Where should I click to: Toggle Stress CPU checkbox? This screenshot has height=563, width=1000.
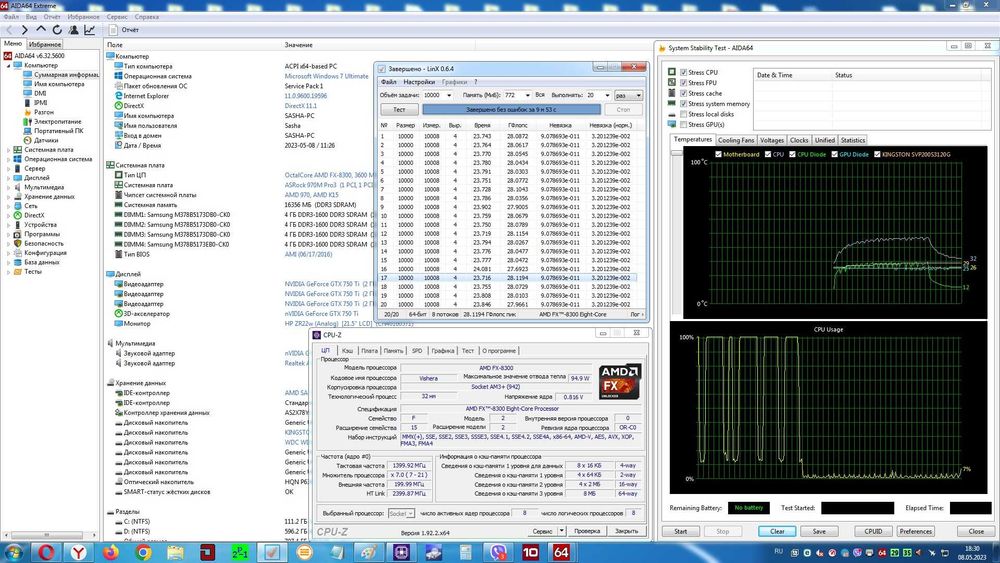click(683, 73)
